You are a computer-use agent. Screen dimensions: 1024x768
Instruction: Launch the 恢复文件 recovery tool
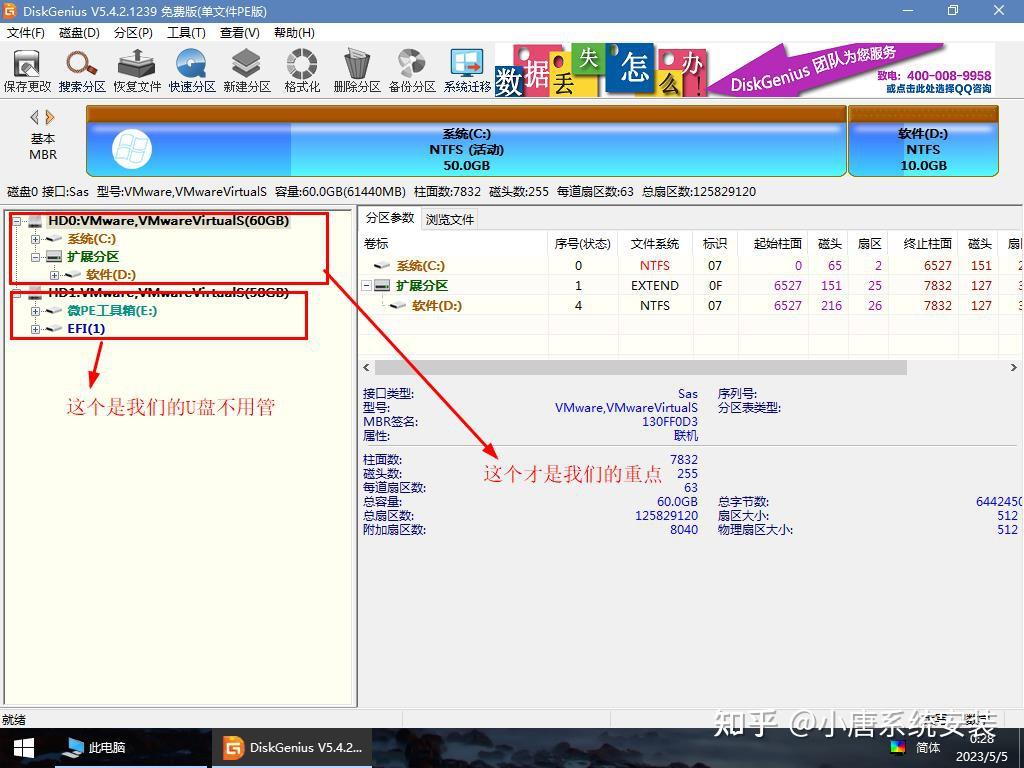point(136,71)
